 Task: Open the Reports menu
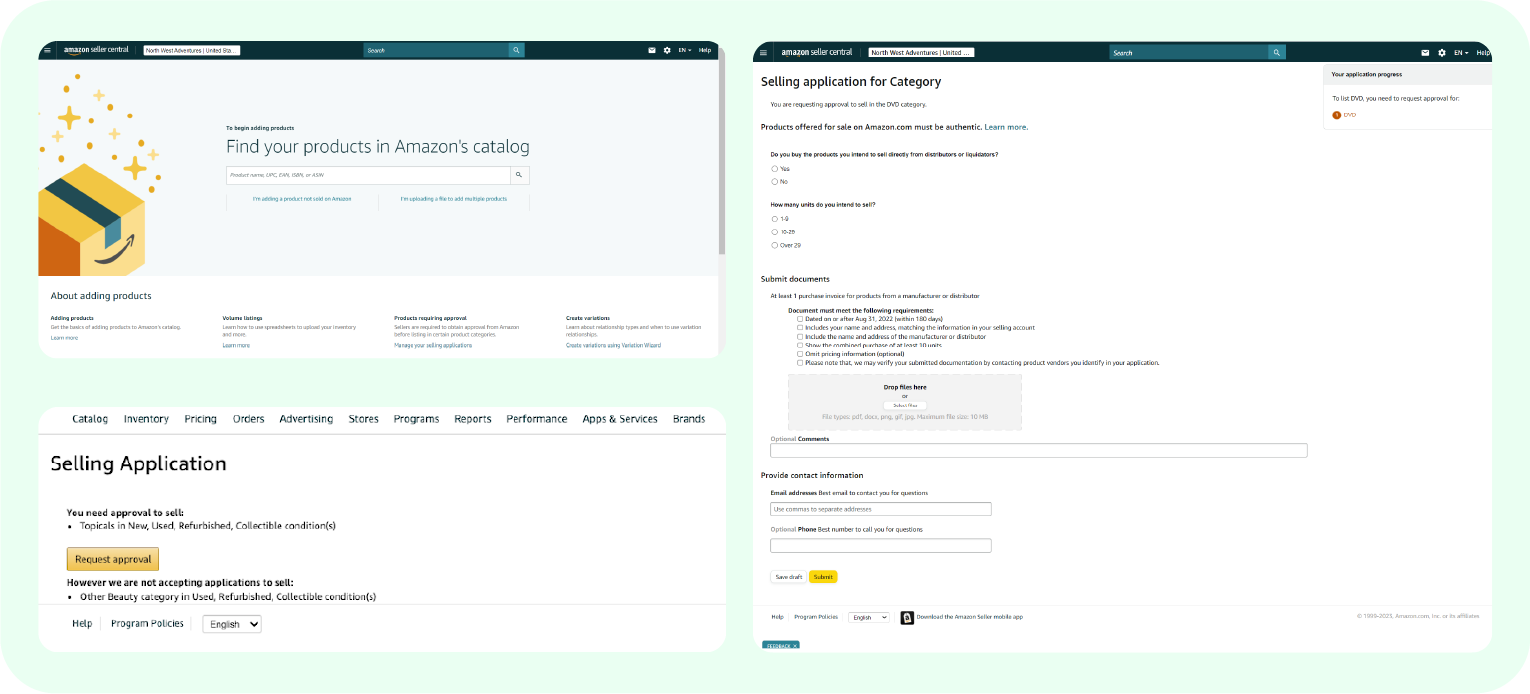473,419
